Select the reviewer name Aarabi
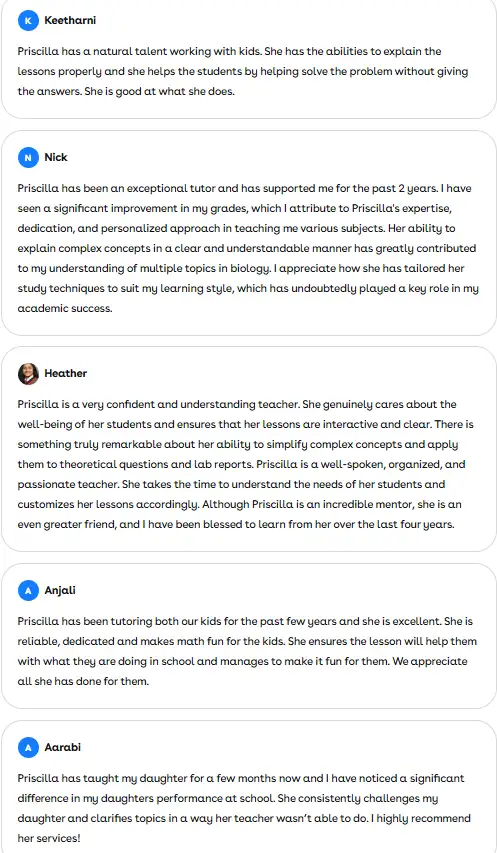This screenshot has height=853, width=497. click(63, 747)
